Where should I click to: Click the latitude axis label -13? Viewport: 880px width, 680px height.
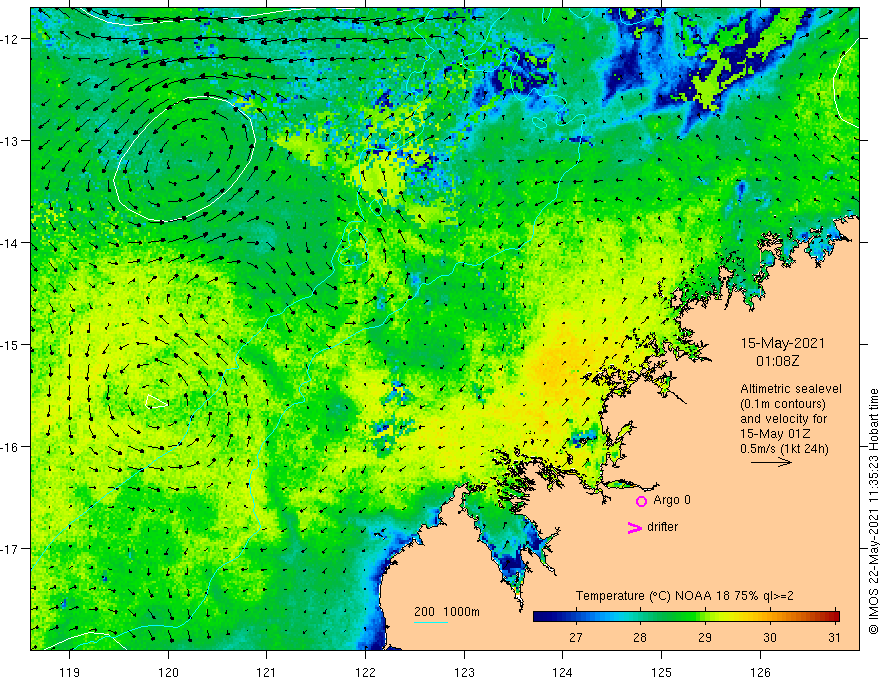click(10, 141)
